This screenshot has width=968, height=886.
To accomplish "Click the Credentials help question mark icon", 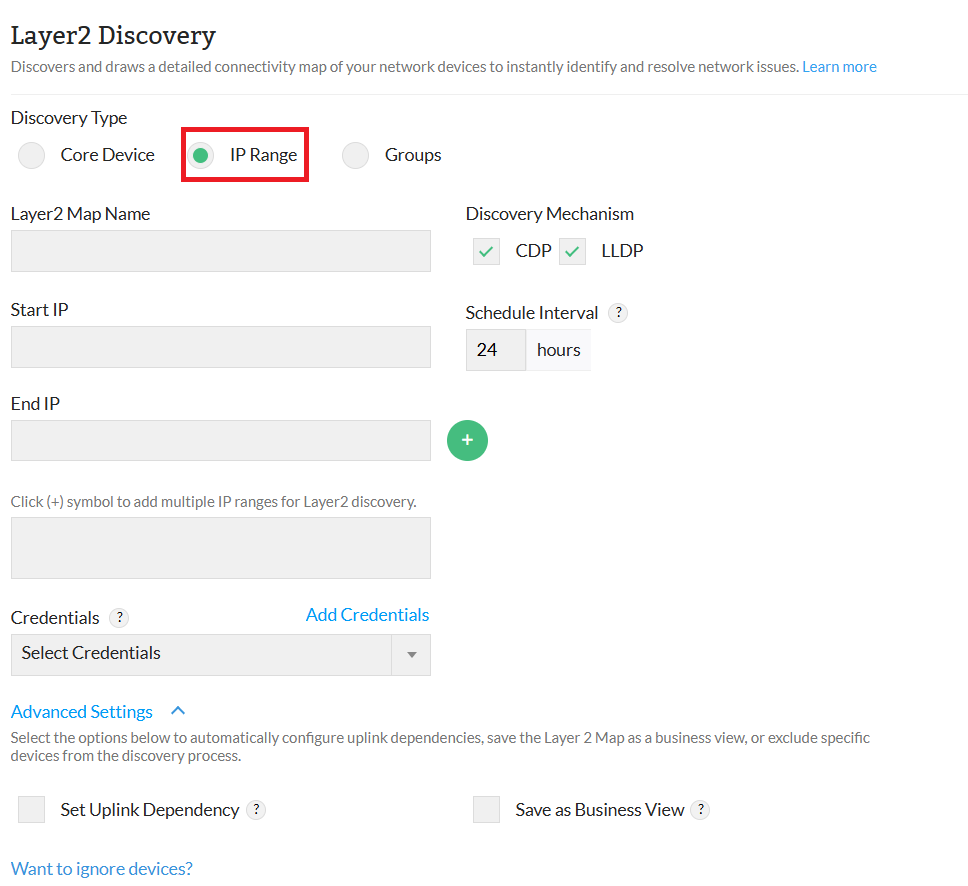I will [x=119, y=618].
